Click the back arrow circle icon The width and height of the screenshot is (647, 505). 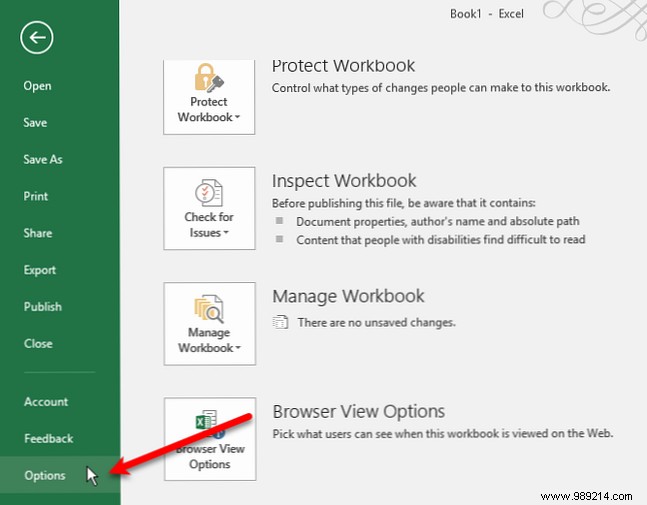[37, 38]
